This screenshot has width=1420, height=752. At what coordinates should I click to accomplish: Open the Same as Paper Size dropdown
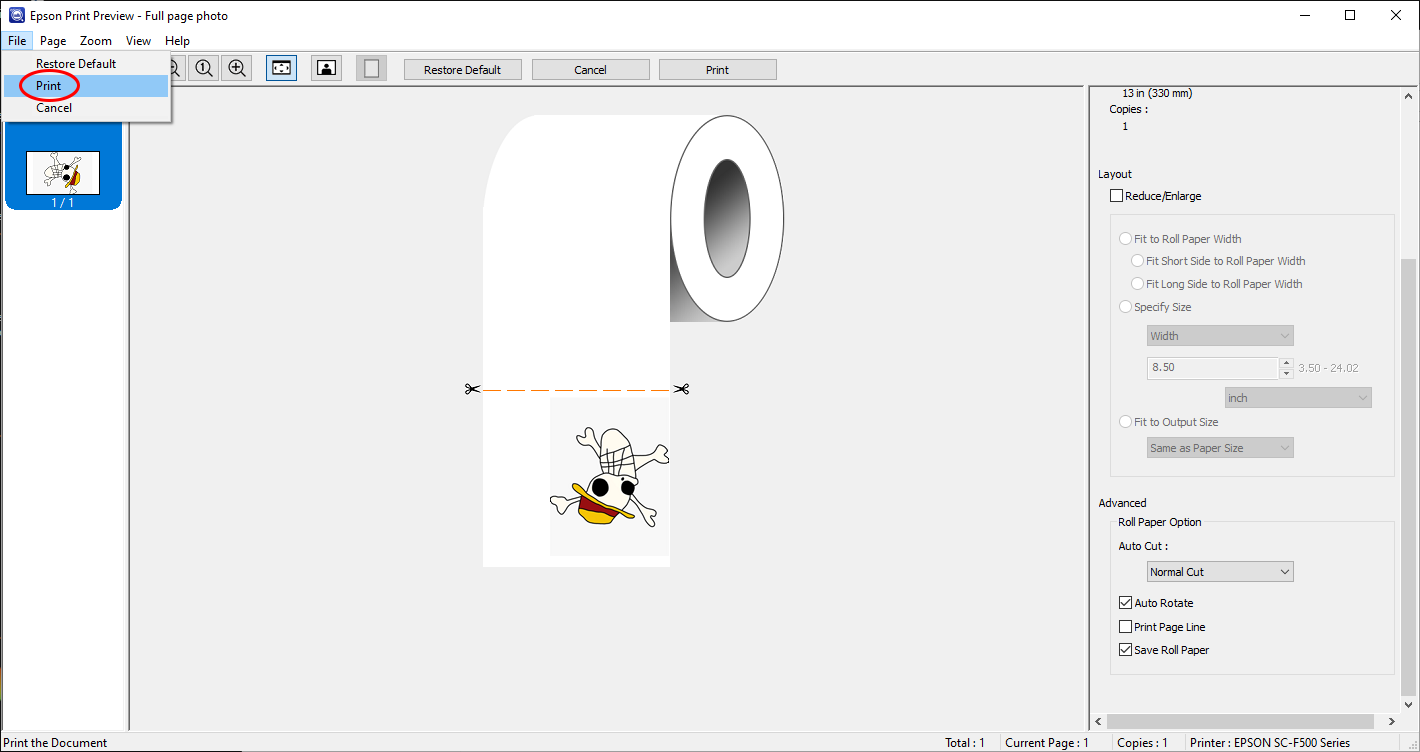tap(1220, 448)
